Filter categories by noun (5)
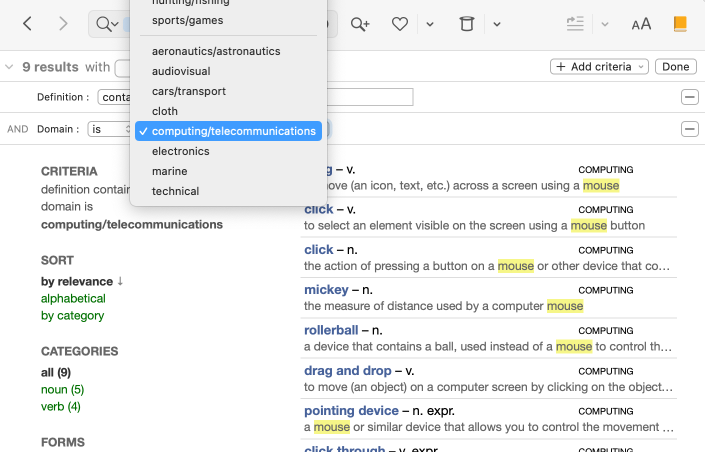Image resolution: width=705 pixels, height=452 pixels. click(x=62, y=389)
